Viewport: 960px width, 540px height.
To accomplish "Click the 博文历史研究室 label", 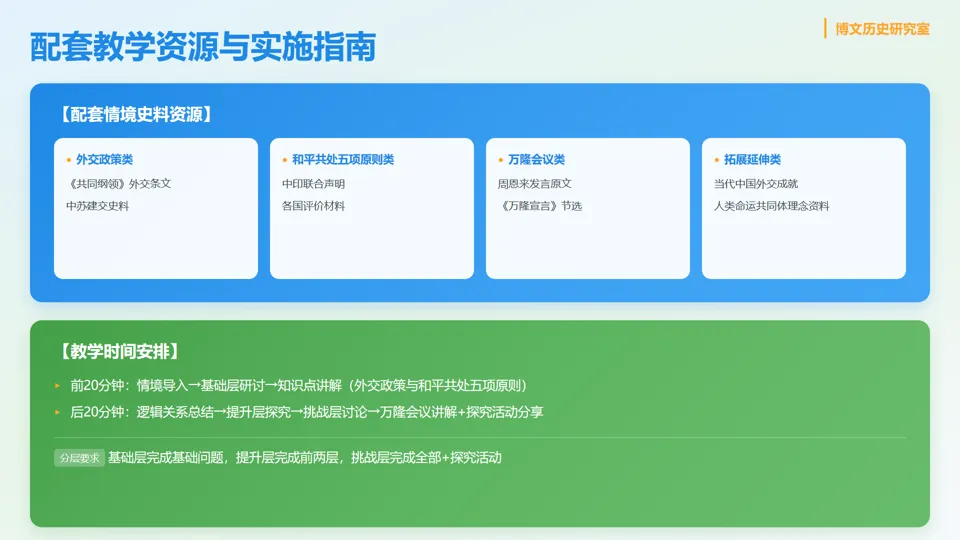I will click(x=882, y=29).
